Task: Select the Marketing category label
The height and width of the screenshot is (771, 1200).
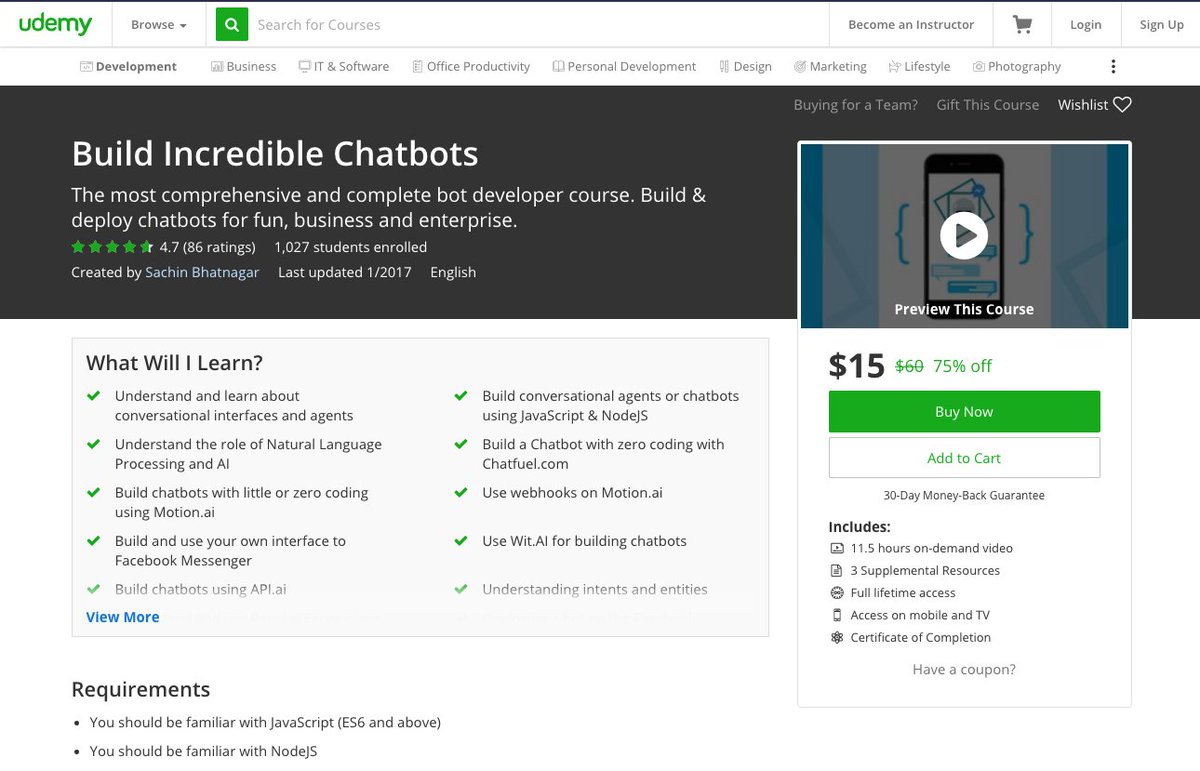Action: coord(838,67)
